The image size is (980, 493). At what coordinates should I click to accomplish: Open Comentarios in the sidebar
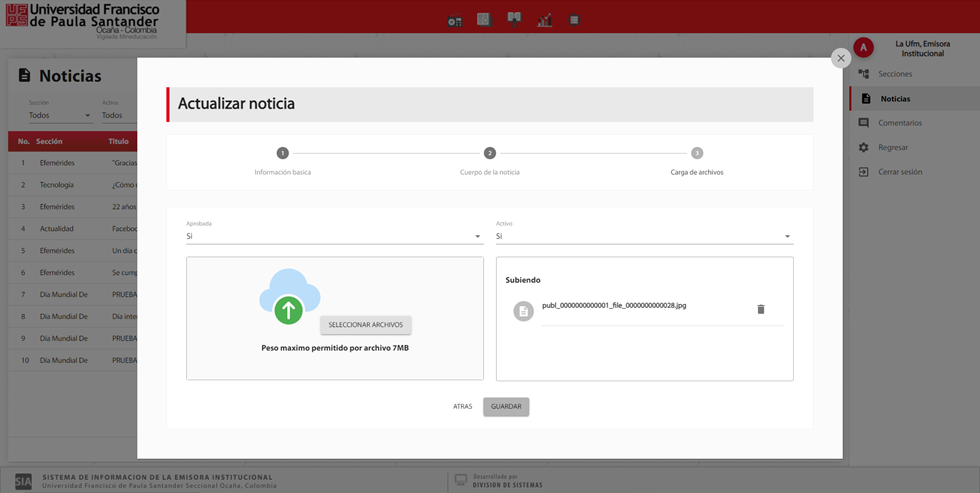899,123
